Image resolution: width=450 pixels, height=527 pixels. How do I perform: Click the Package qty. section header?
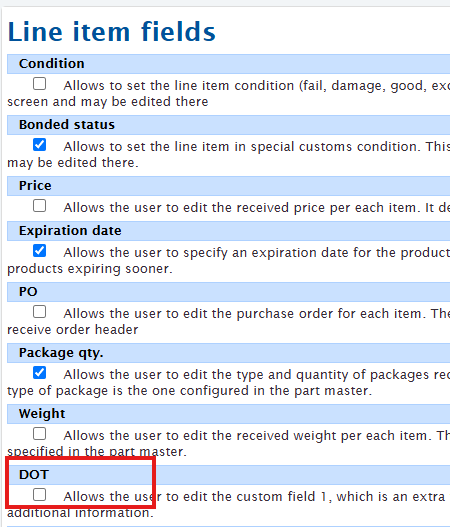click(x=229, y=353)
